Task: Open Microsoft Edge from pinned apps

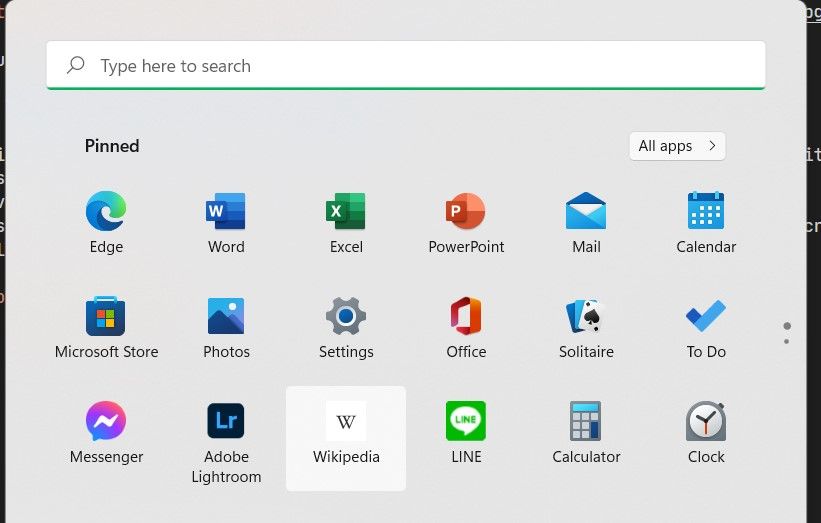Action: point(106,211)
